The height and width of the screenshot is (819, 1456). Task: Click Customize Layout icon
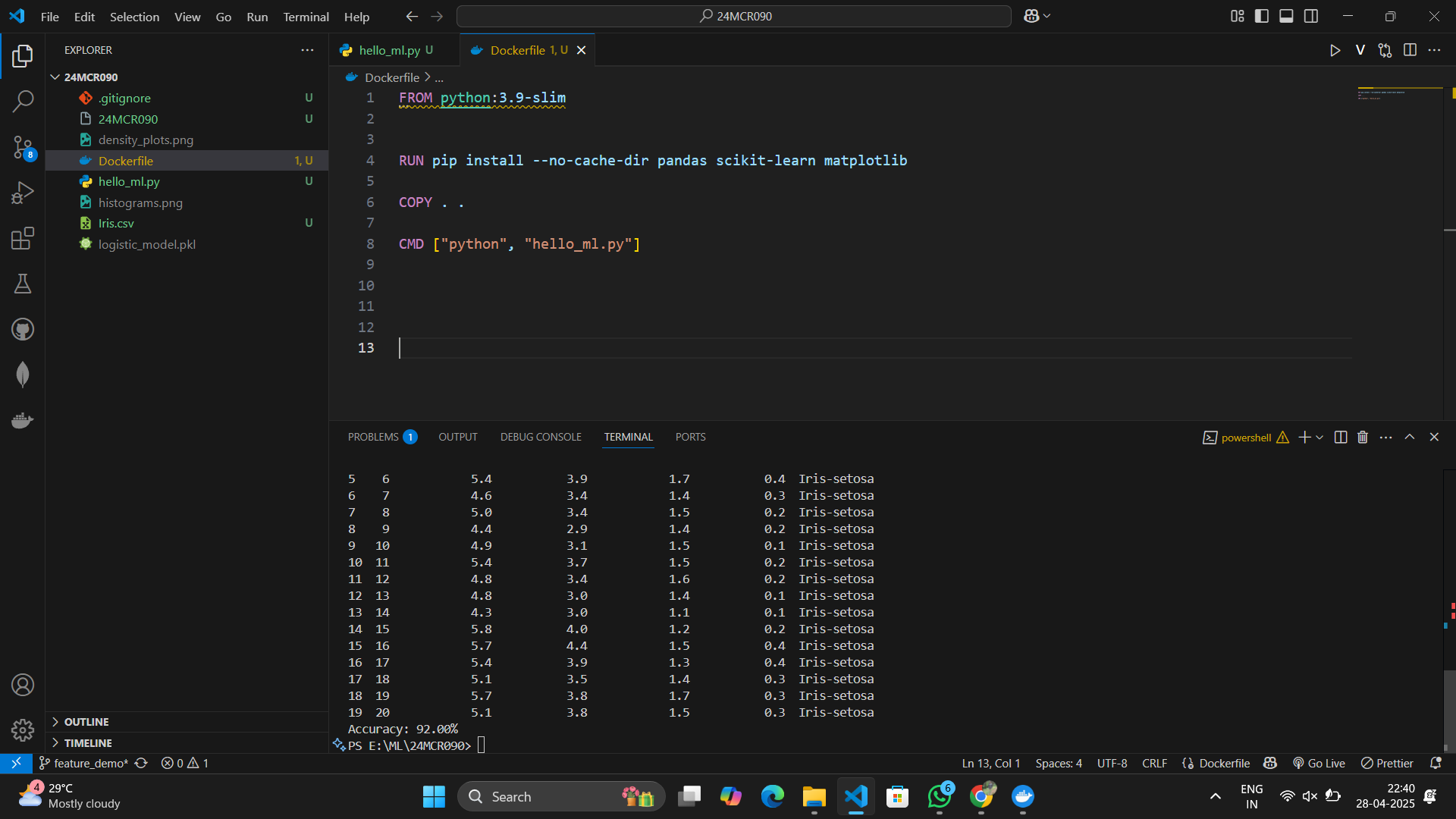(x=1237, y=16)
